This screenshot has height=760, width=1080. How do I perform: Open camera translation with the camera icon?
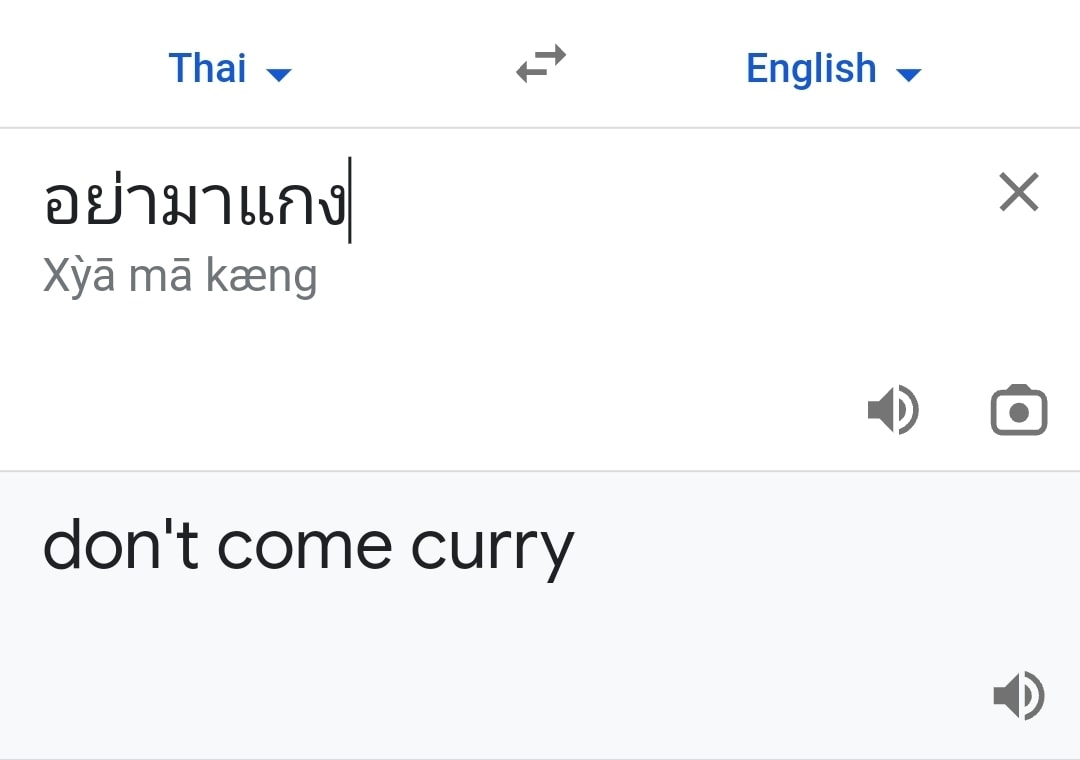pyautogui.click(x=1019, y=409)
